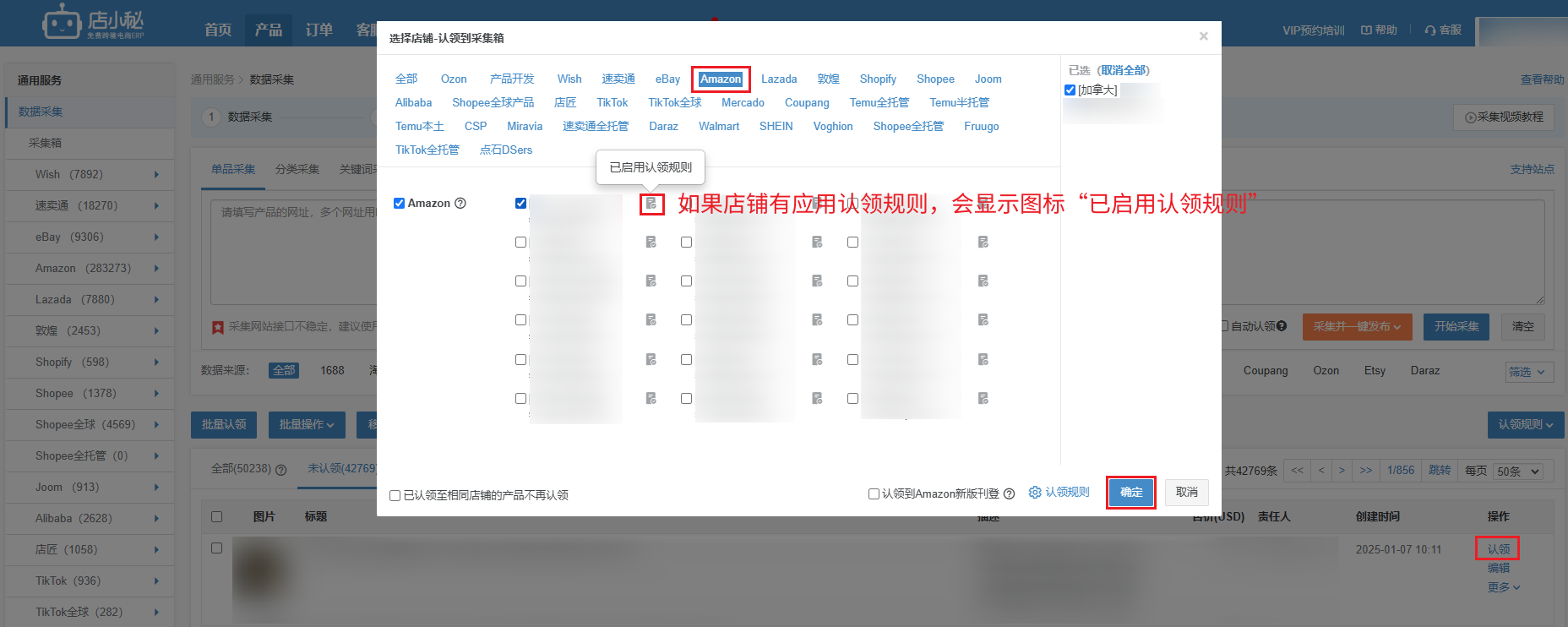Screen dimensions: 1568x627
Task: Select Shopify platform tab in dialog
Action: tap(878, 79)
